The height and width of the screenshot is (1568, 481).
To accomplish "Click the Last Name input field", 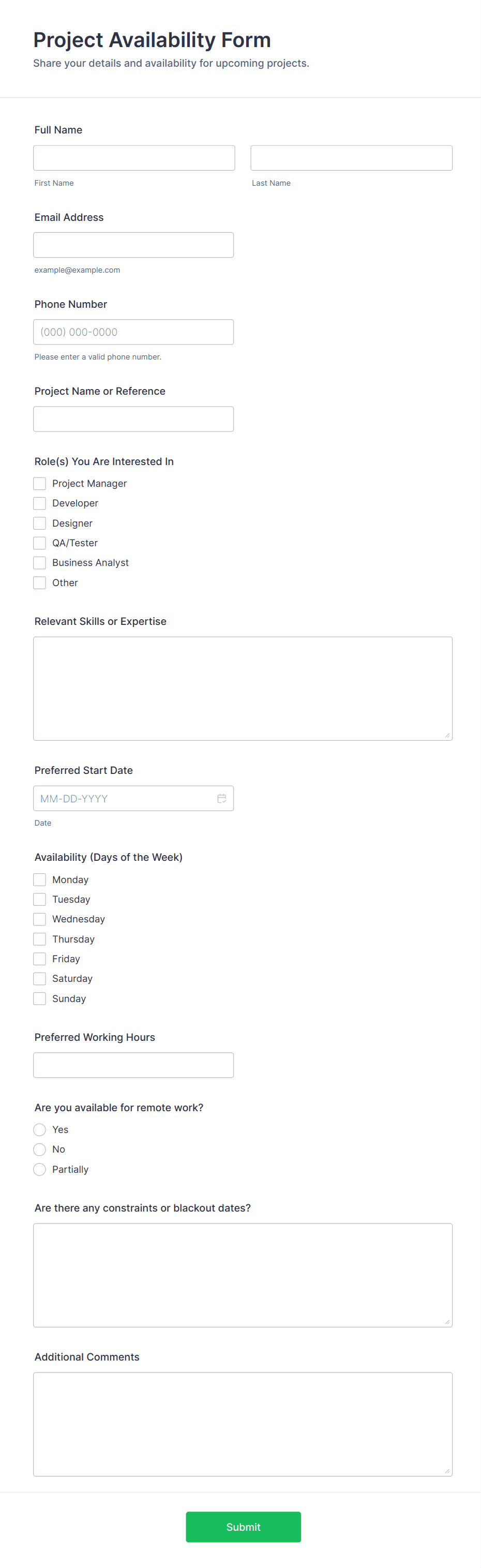I will 351,157.
